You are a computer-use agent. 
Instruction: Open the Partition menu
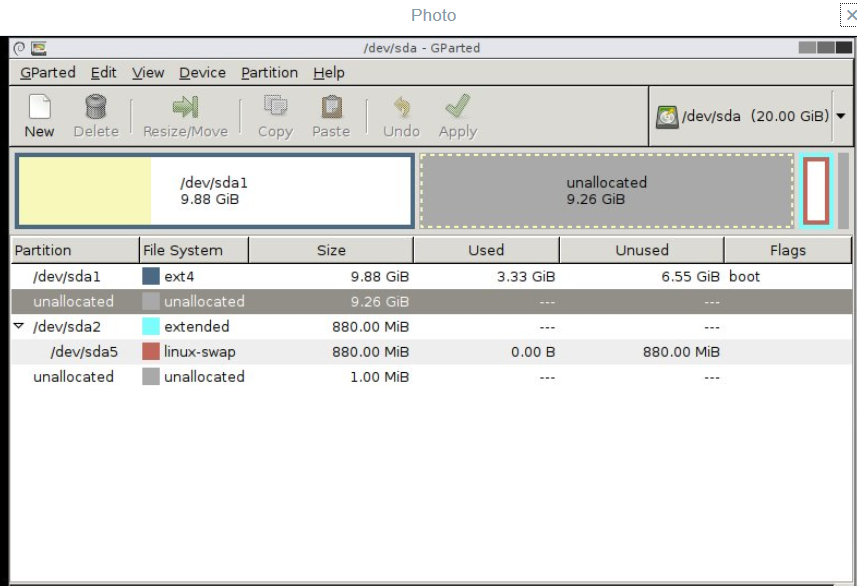pos(269,72)
